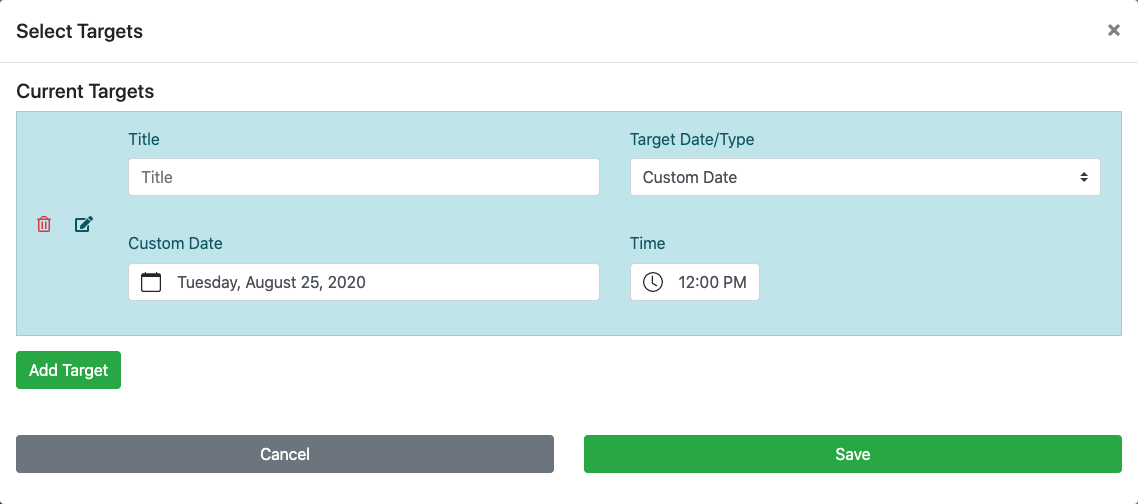The image size is (1138, 504).
Task: Click the Title field label
Action: (144, 139)
